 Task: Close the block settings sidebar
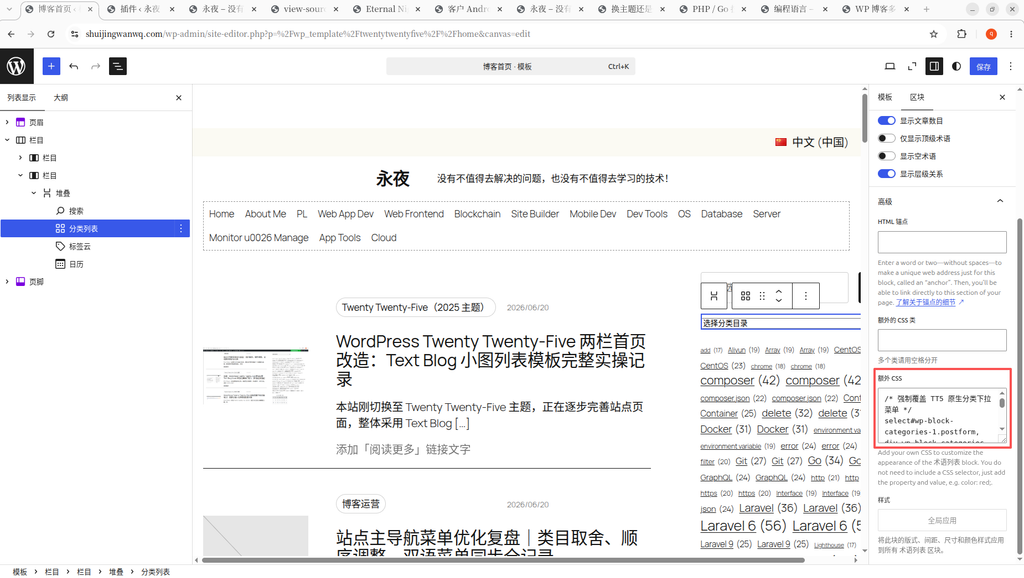pyautogui.click(x=1002, y=97)
